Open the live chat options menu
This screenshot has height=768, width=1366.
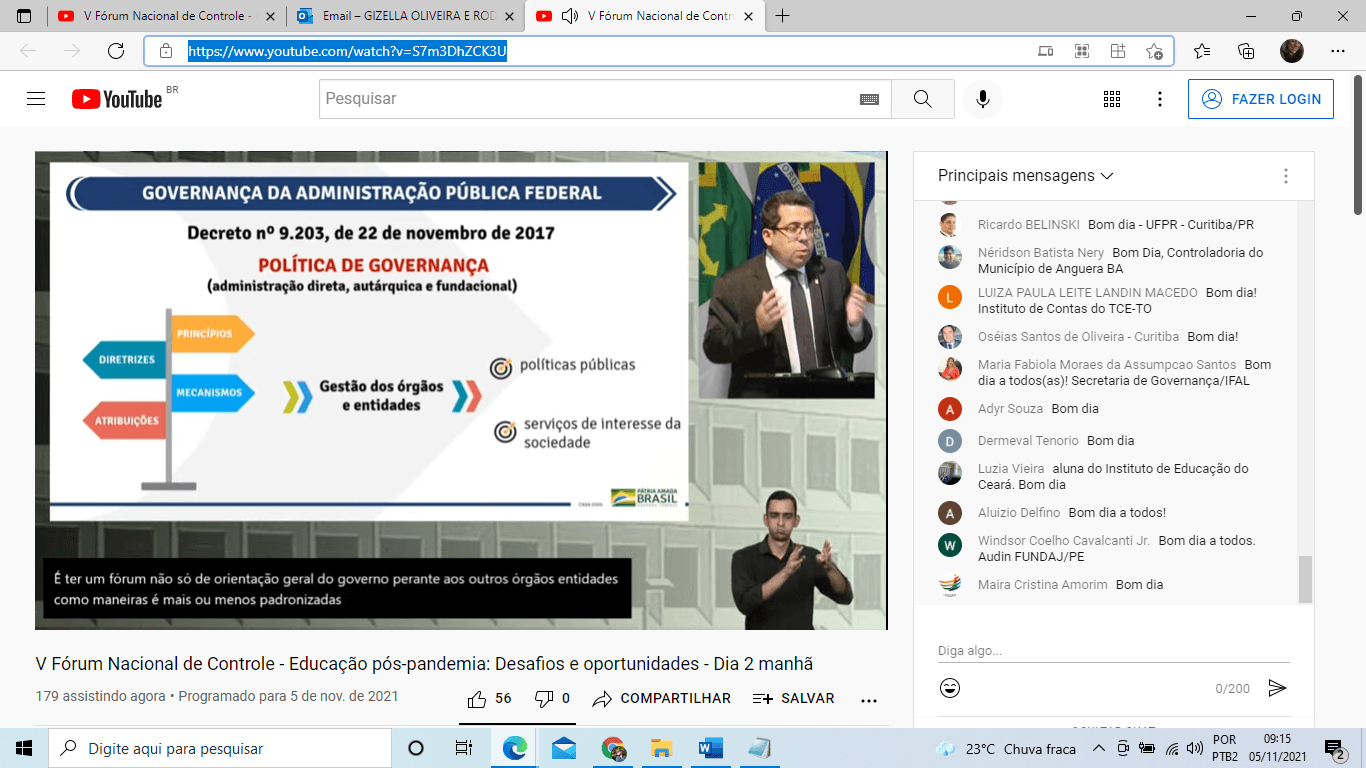point(1286,176)
